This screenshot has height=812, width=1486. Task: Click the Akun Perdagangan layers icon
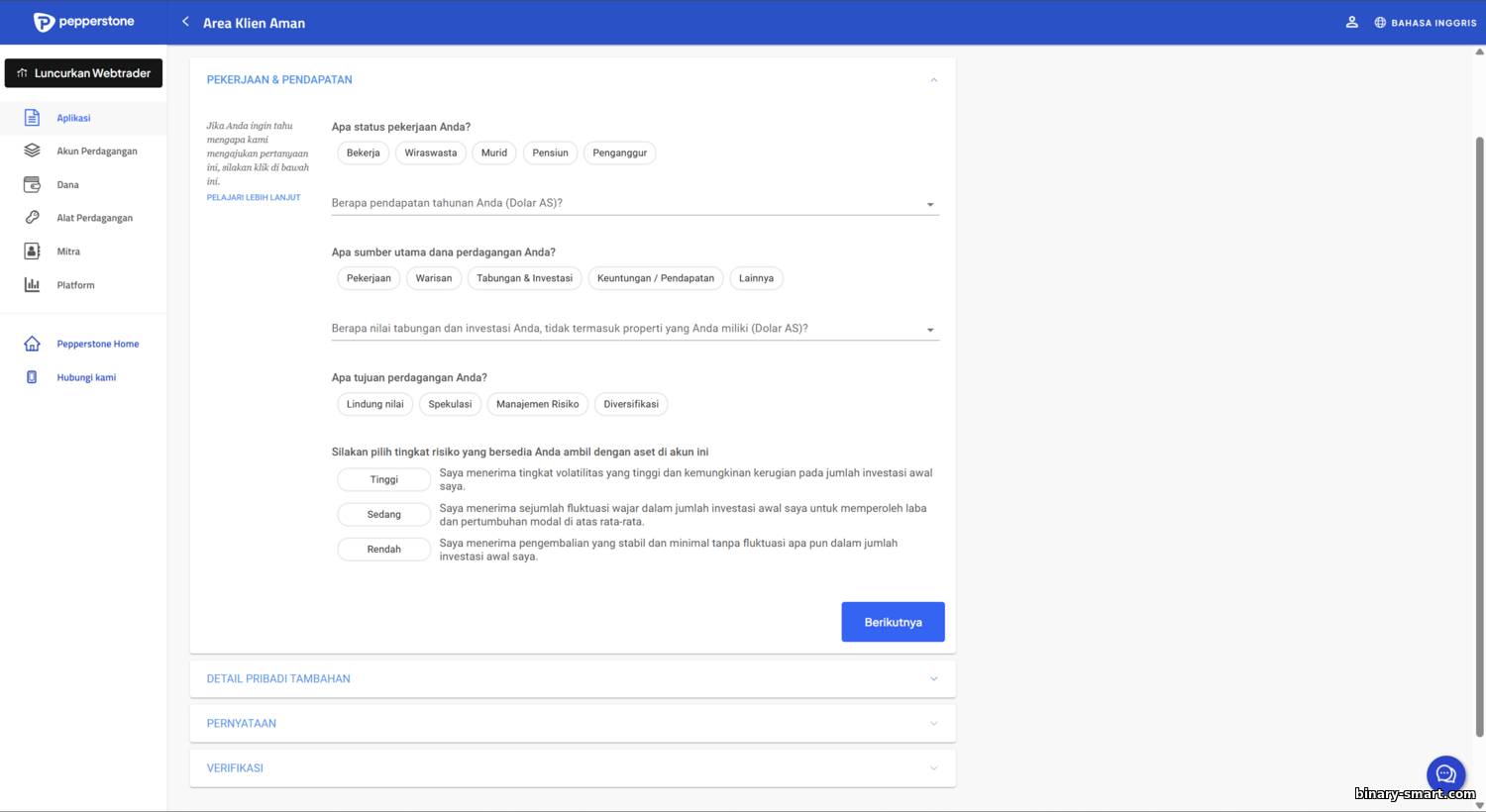[x=32, y=151]
